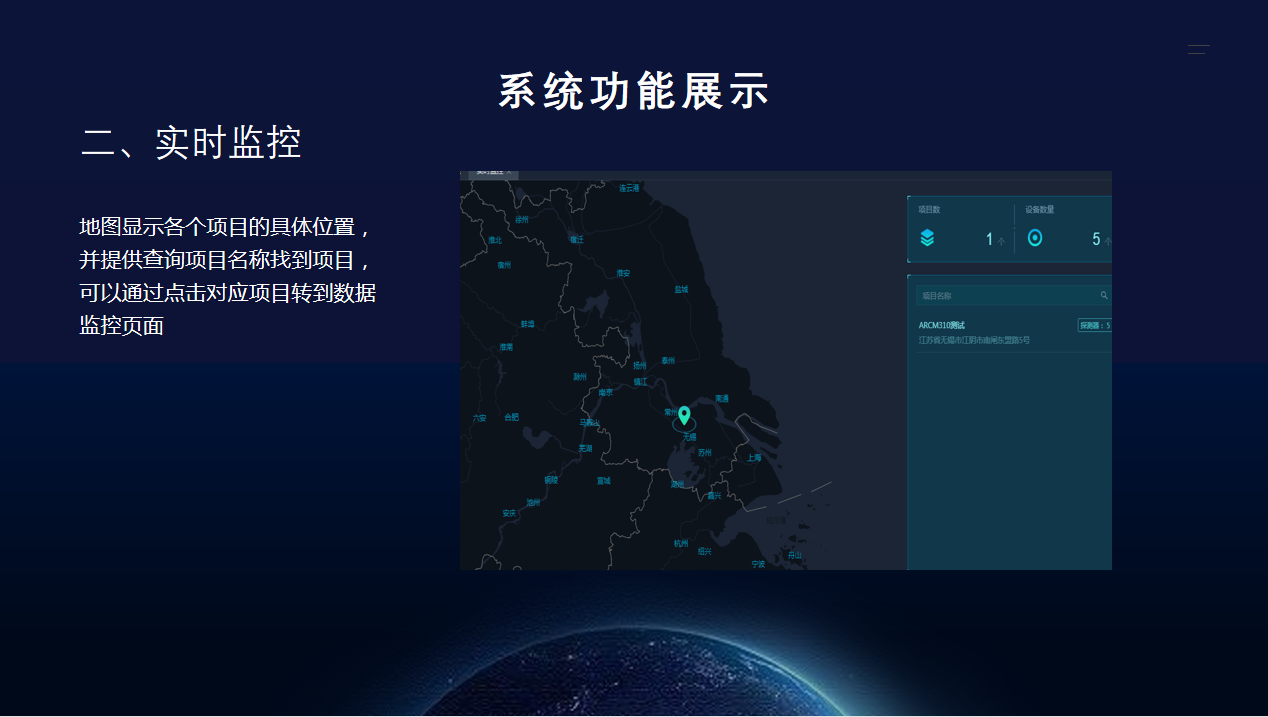Click the project count value 1
The image size is (1268, 717).
click(990, 239)
